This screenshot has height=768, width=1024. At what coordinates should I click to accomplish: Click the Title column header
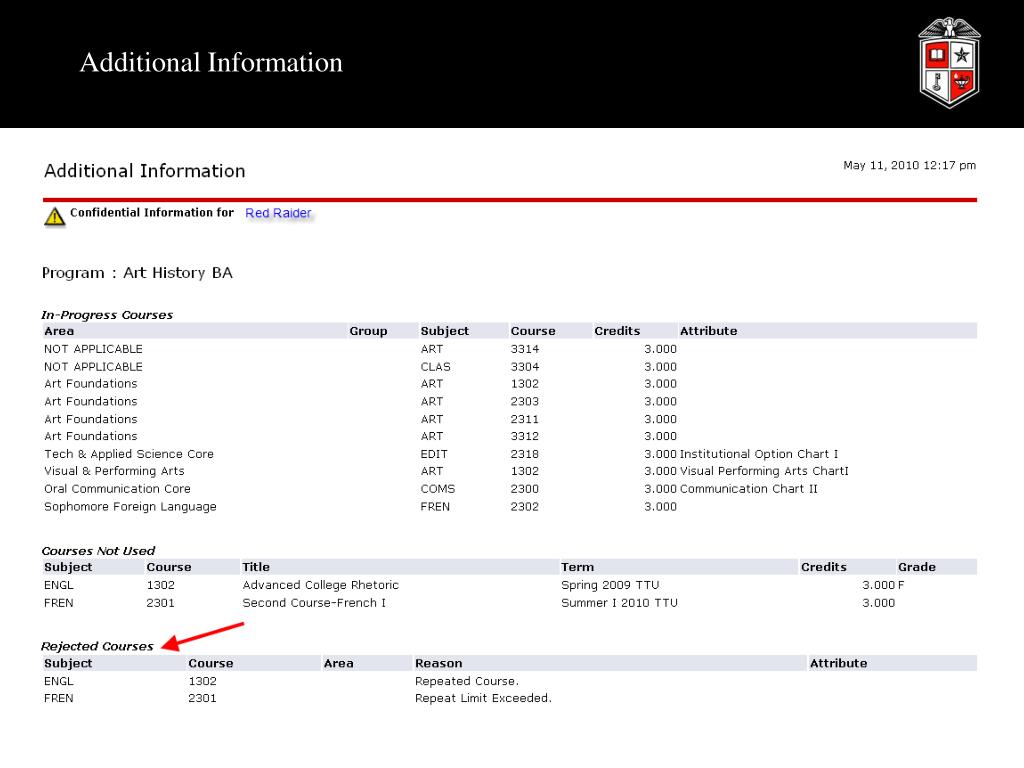[x=256, y=567]
